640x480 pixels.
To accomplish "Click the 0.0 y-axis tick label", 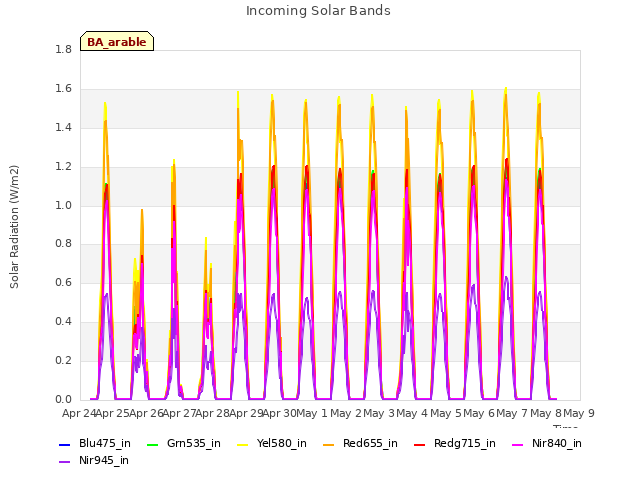I will (x=63, y=399).
